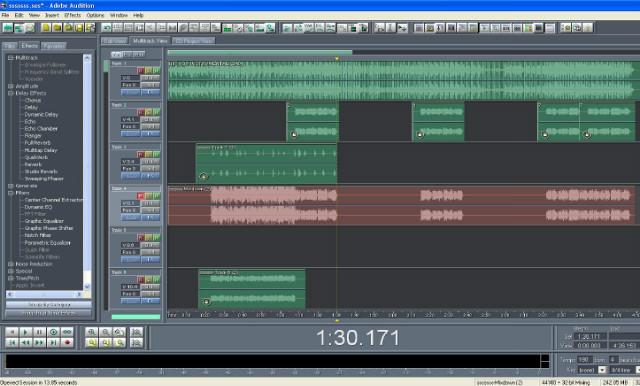Select the Time Selection tool
Viewport: 640px width, 386px height.
[x=391, y=28]
